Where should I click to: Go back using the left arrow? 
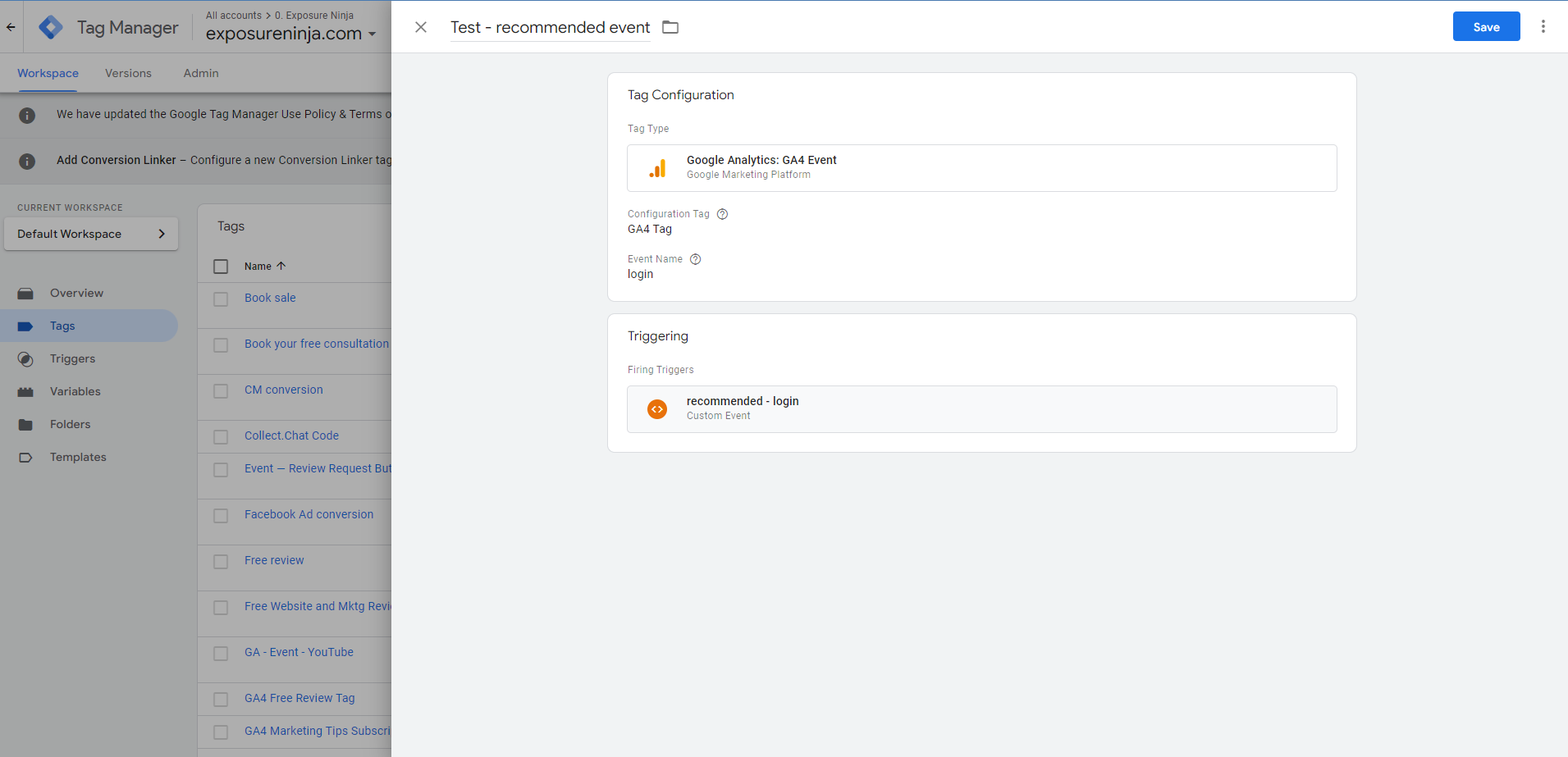(11, 27)
